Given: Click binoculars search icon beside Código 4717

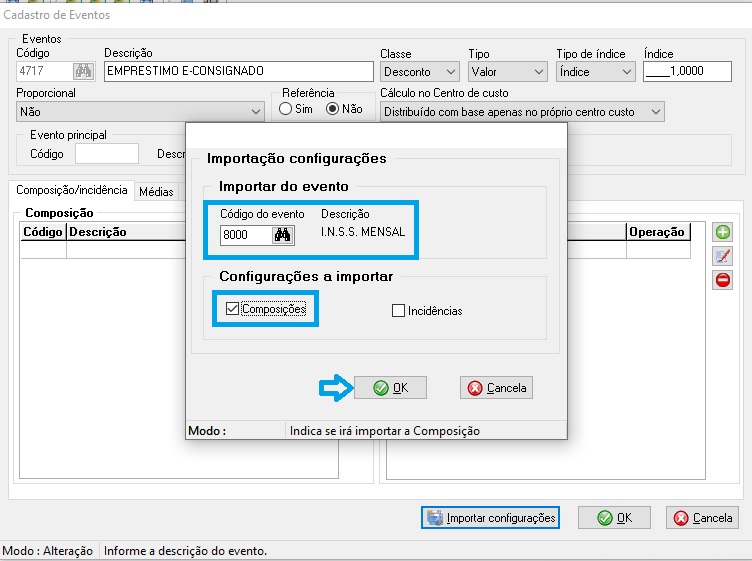Looking at the screenshot, I should click(x=83, y=72).
